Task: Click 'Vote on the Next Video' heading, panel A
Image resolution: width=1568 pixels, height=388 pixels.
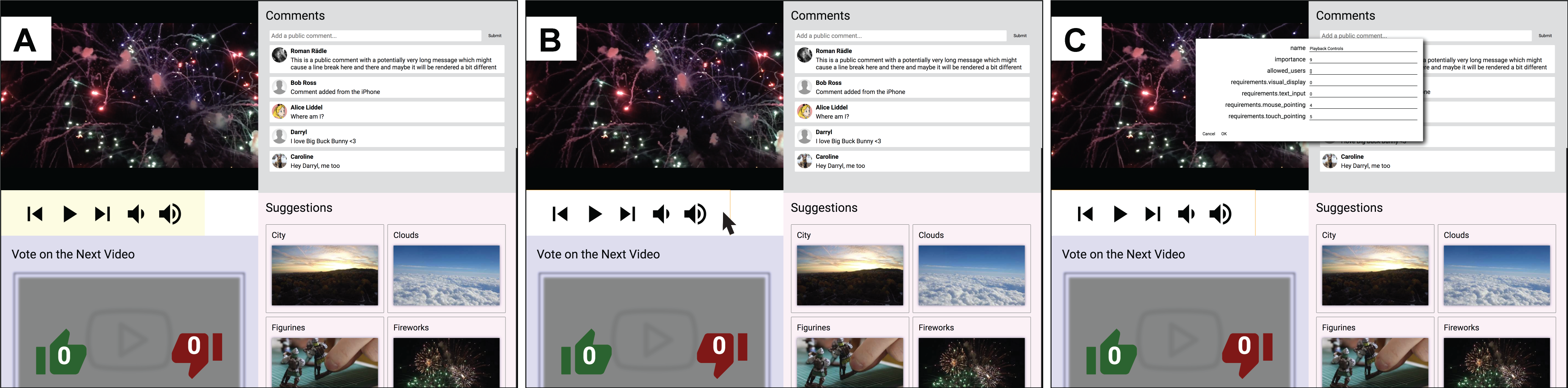Action: (73, 255)
